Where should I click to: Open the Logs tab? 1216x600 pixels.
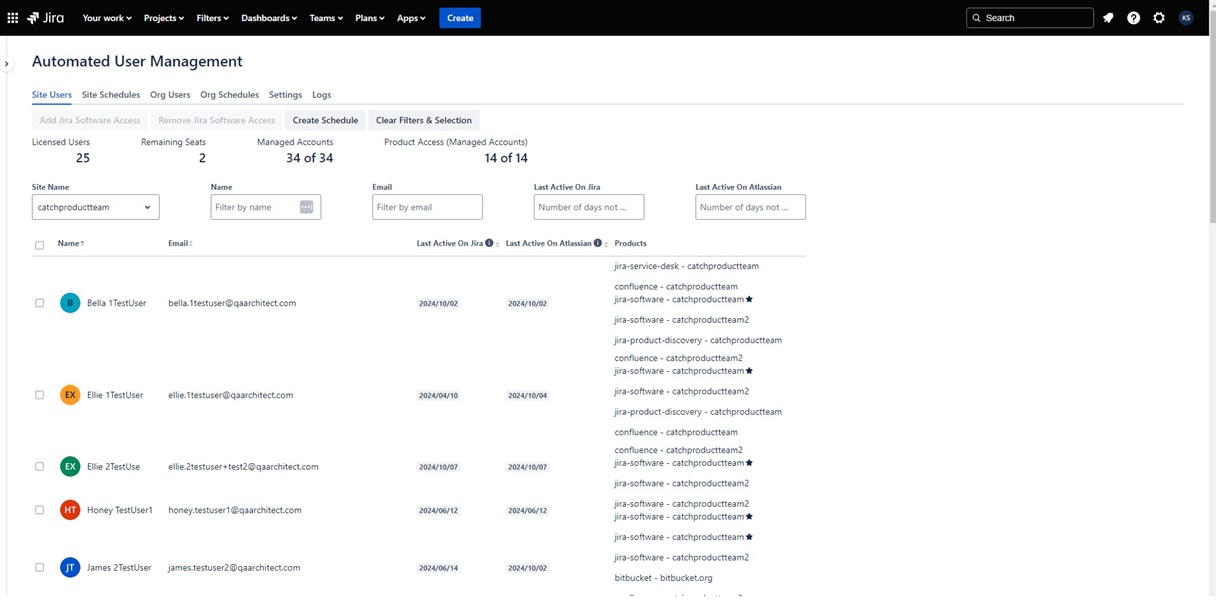321,95
